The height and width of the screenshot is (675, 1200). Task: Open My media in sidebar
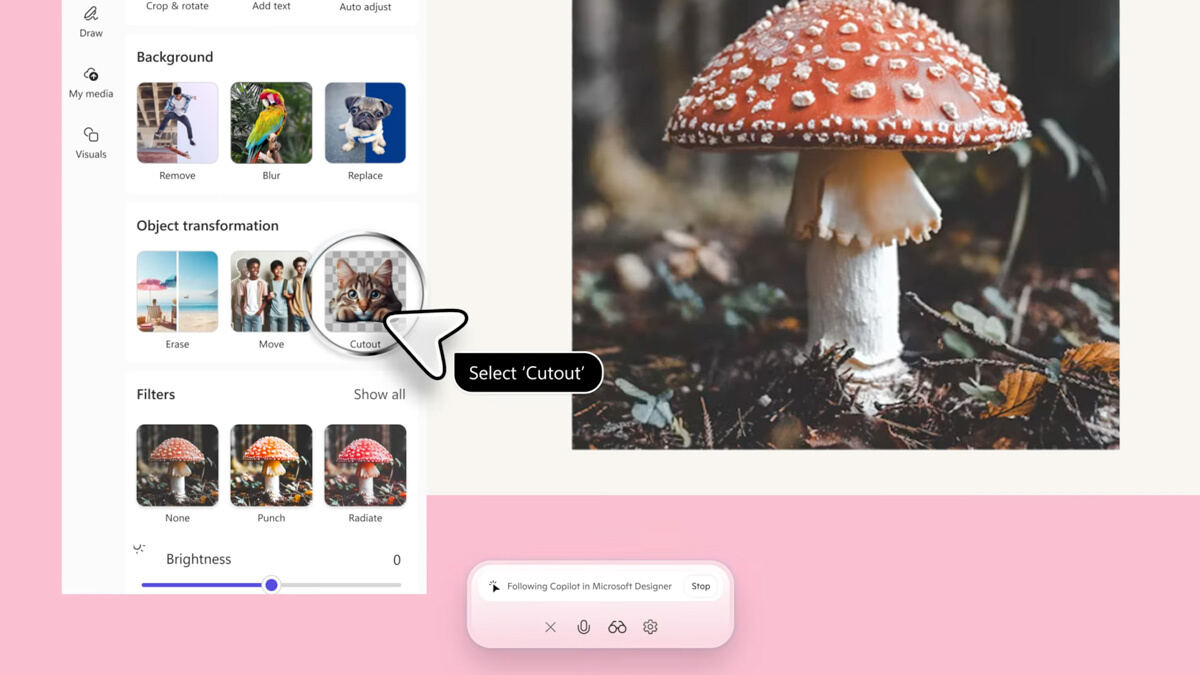91,83
